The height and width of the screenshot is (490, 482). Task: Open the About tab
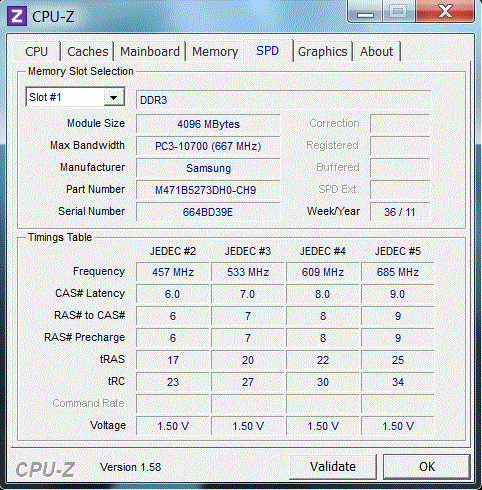[377, 51]
